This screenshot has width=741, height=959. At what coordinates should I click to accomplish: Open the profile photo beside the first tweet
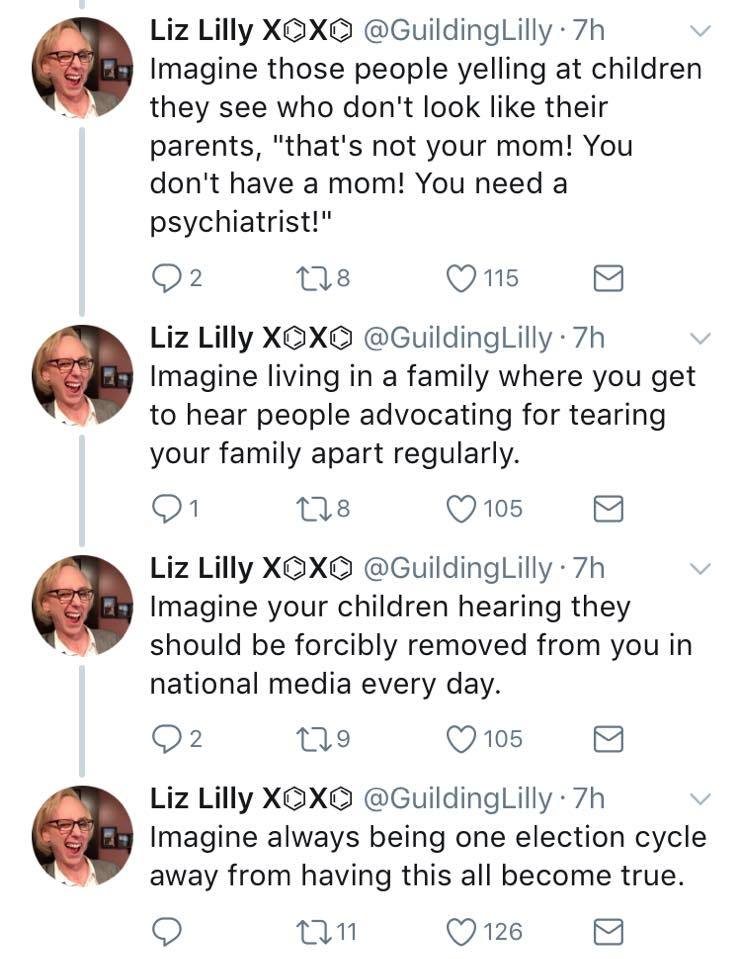[x=83, y=68]
